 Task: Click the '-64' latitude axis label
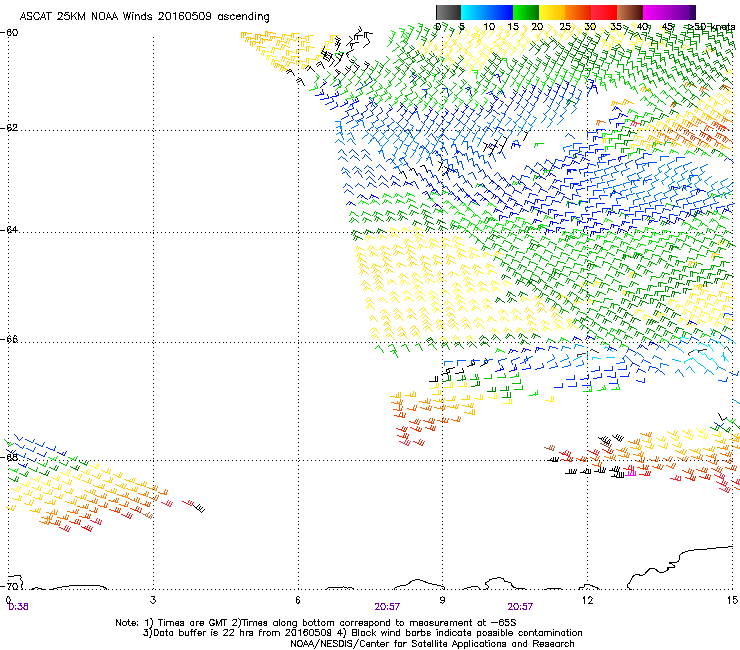pyautogui.click(x=9, y=230)
